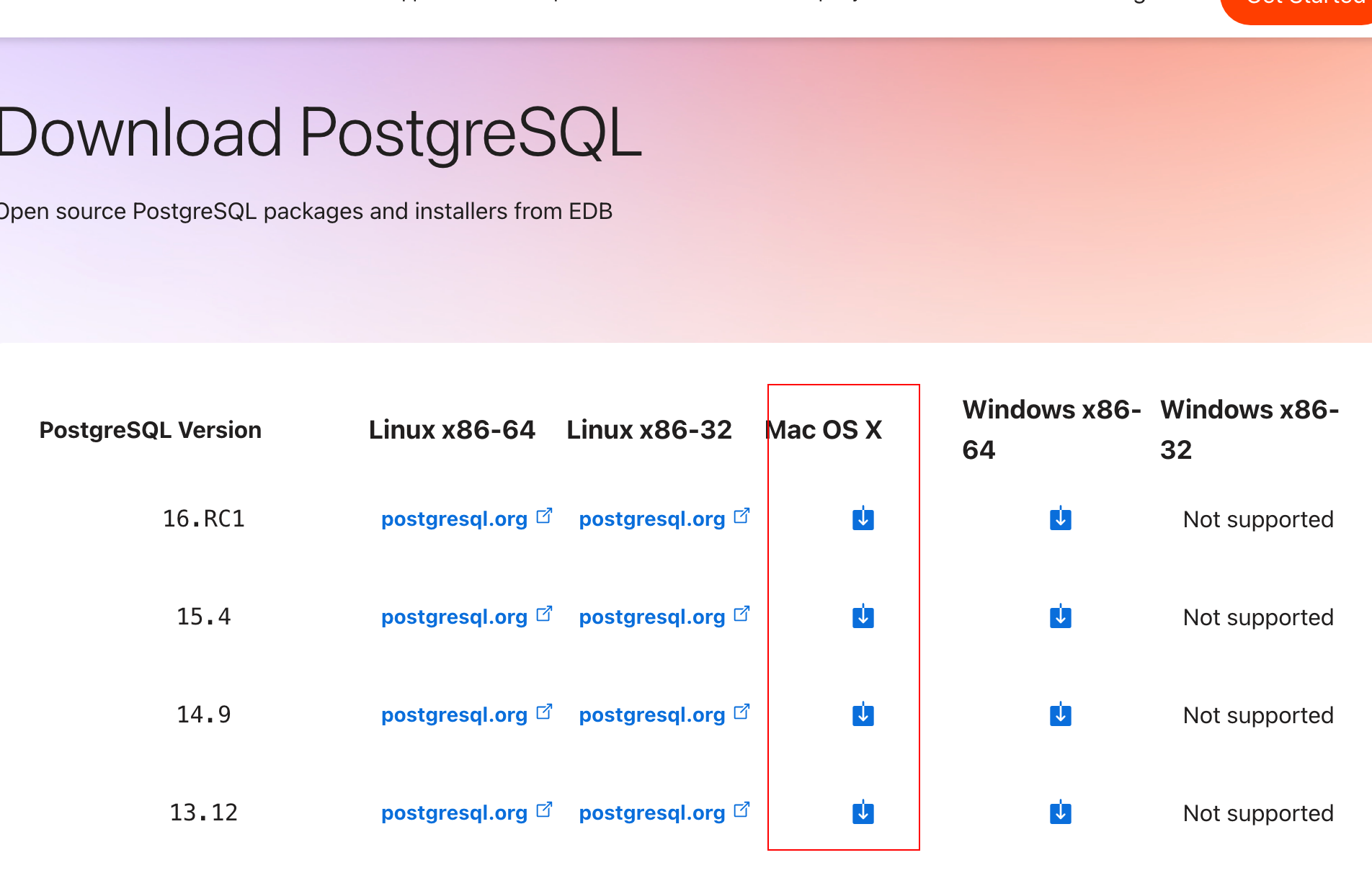Open postgresql.org link for 13.12 Linux x86-64
The height and width of the screenshot is (873, 1372).
coord(455,812)
